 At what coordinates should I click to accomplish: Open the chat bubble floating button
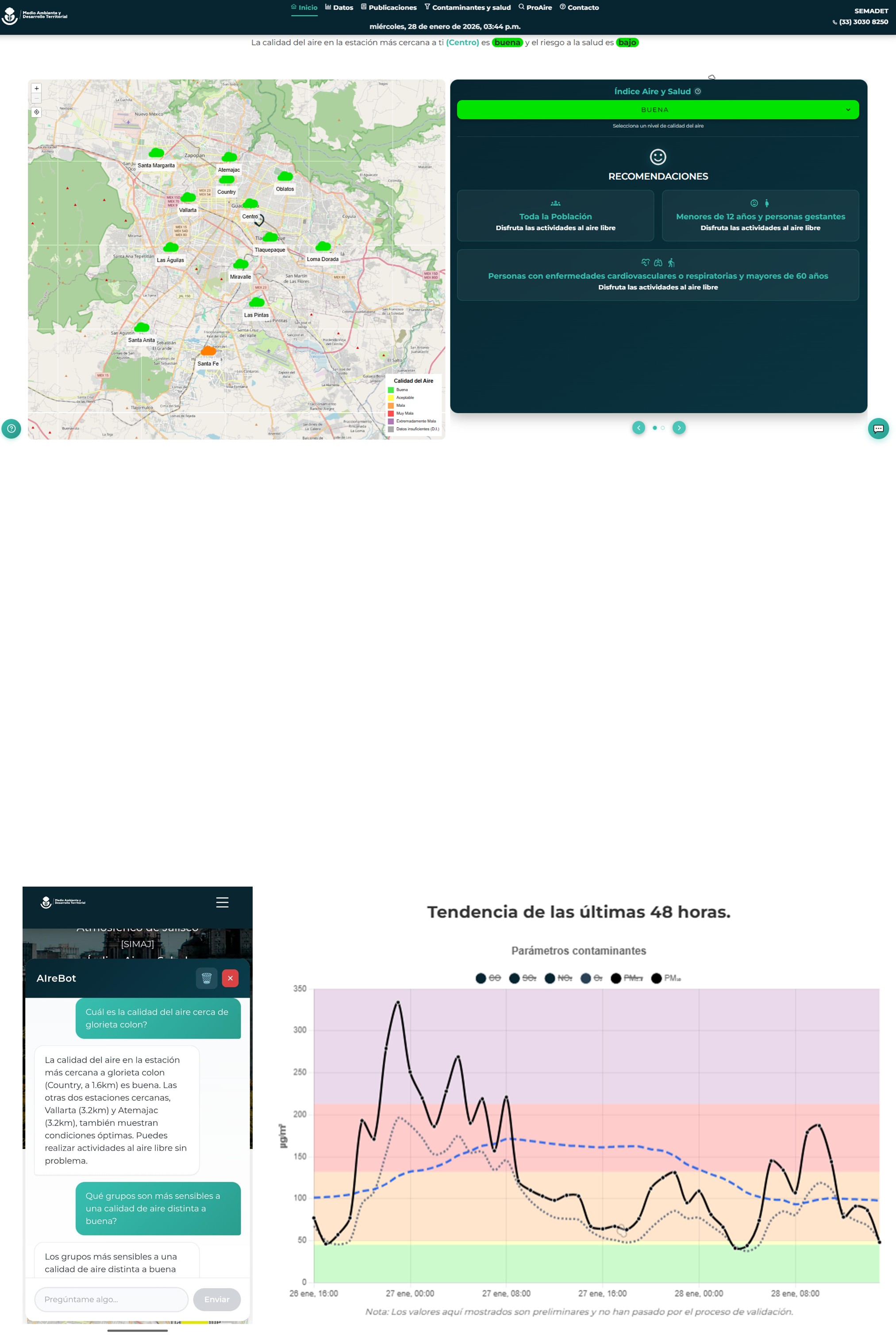pos(878,428)
